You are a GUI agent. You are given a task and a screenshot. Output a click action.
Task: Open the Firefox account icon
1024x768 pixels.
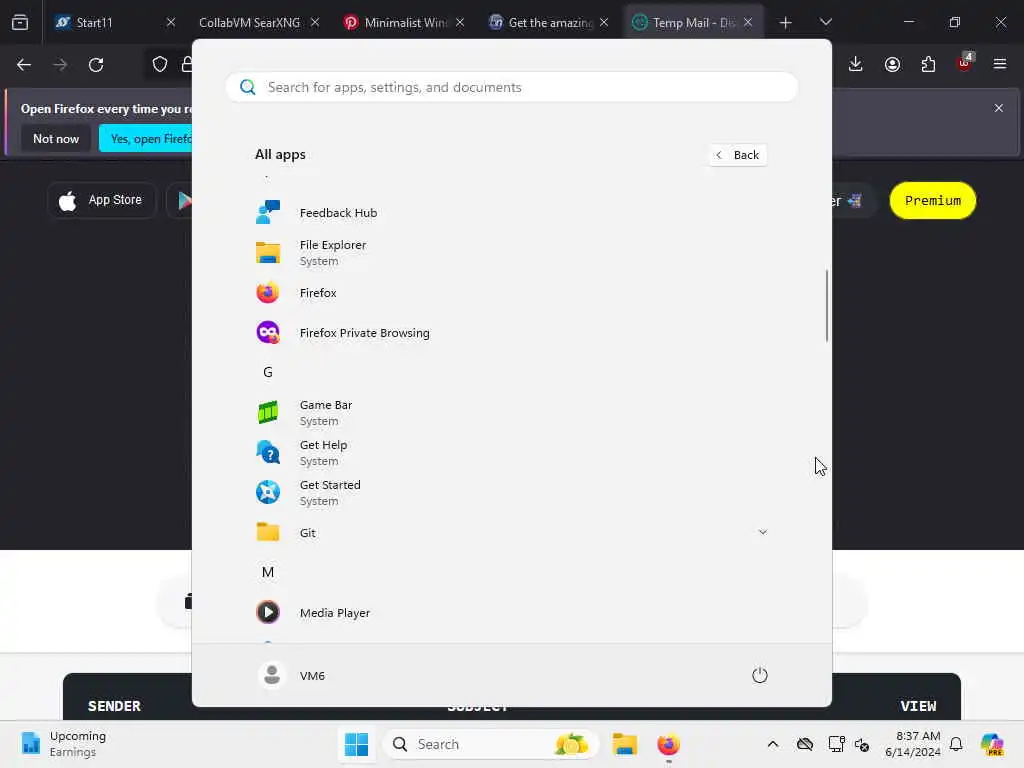[x=892, y=64]
